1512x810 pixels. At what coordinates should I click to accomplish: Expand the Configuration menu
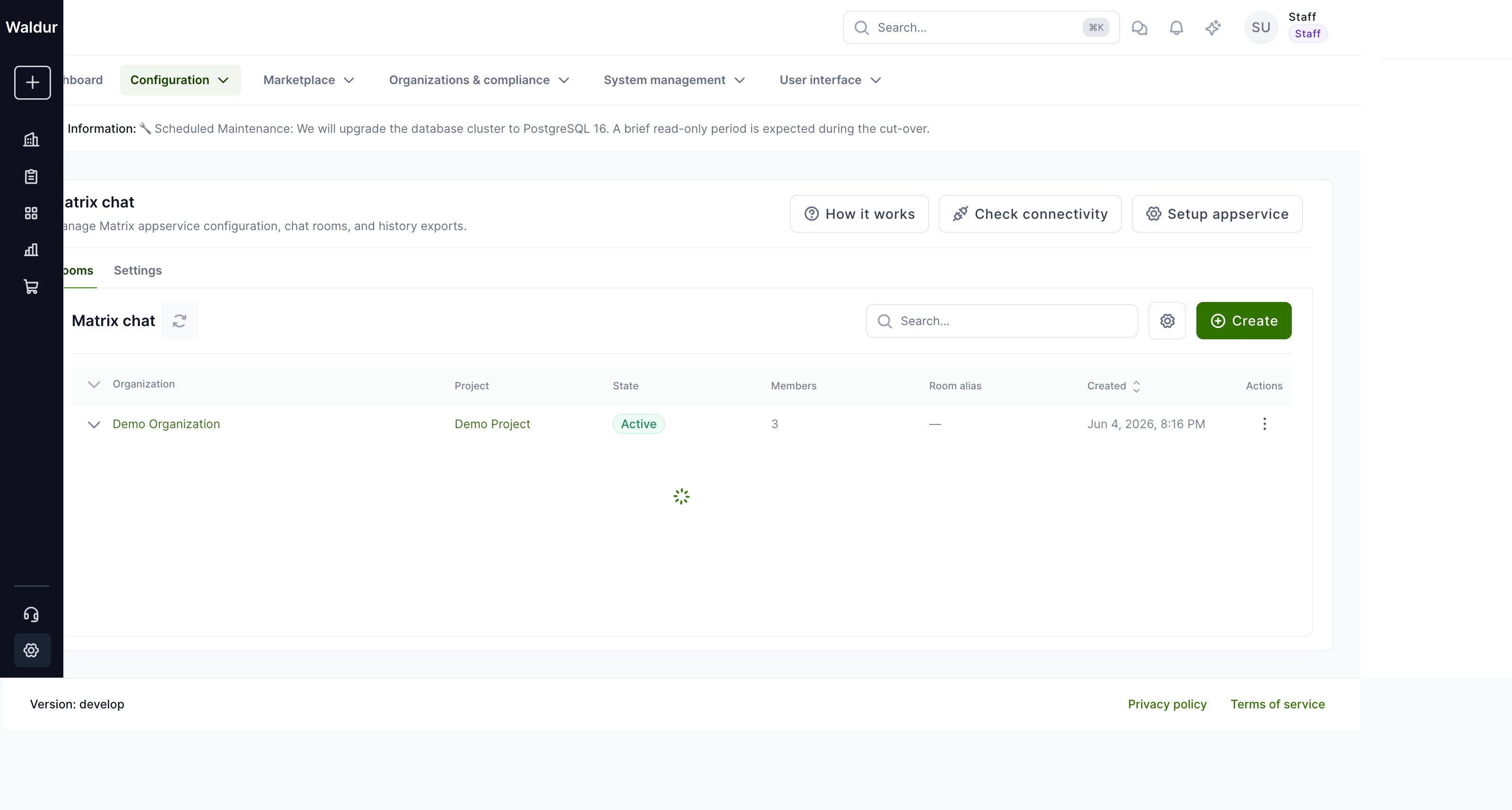click(x=180, y=80)
